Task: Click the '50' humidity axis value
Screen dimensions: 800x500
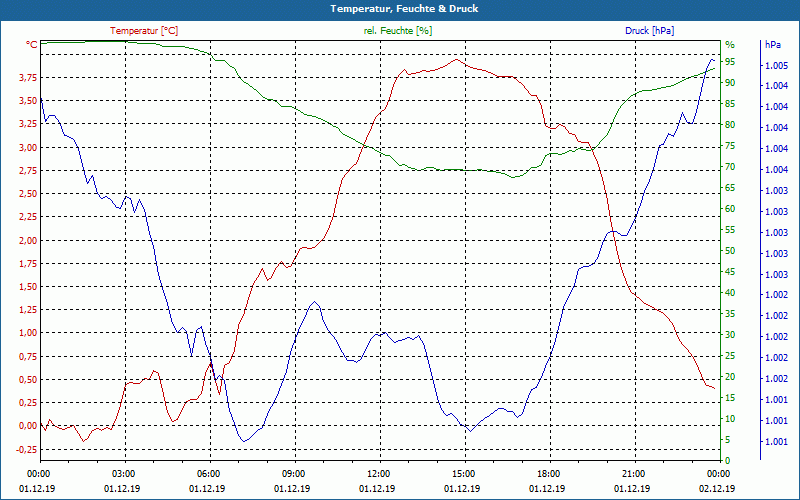Action: (x=730, y=251)
